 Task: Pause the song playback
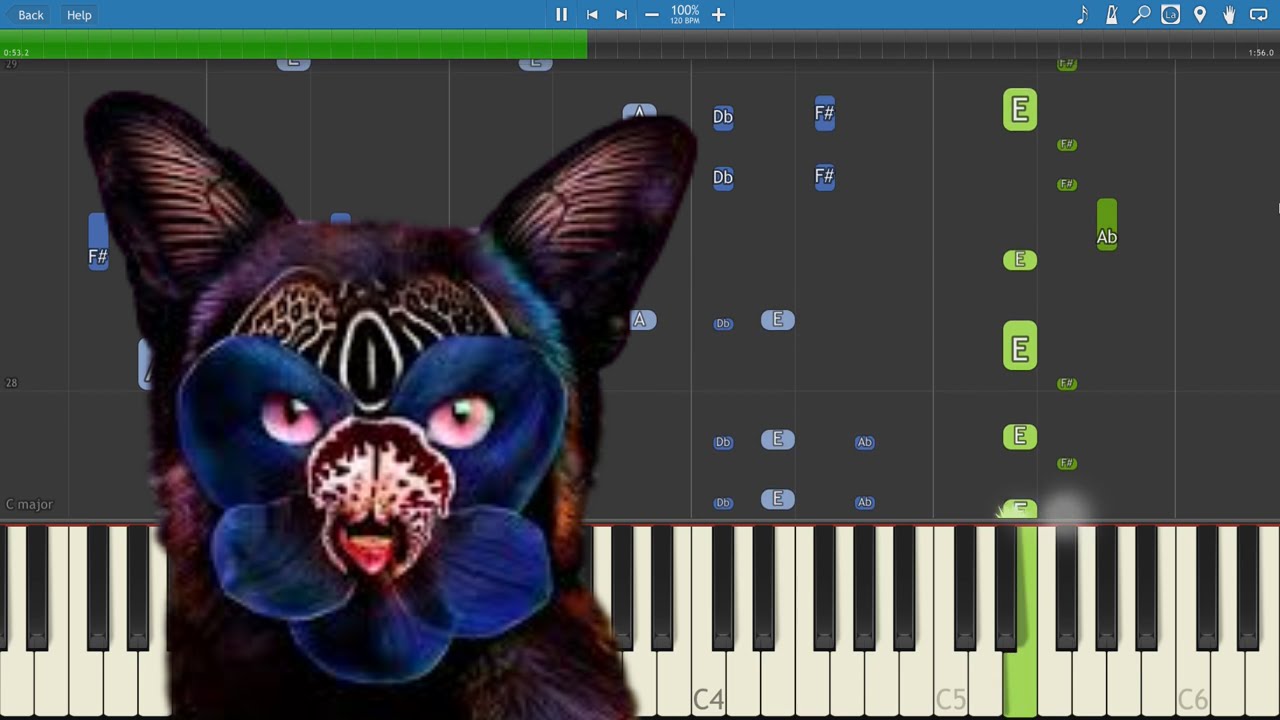[x=561, y=15]
